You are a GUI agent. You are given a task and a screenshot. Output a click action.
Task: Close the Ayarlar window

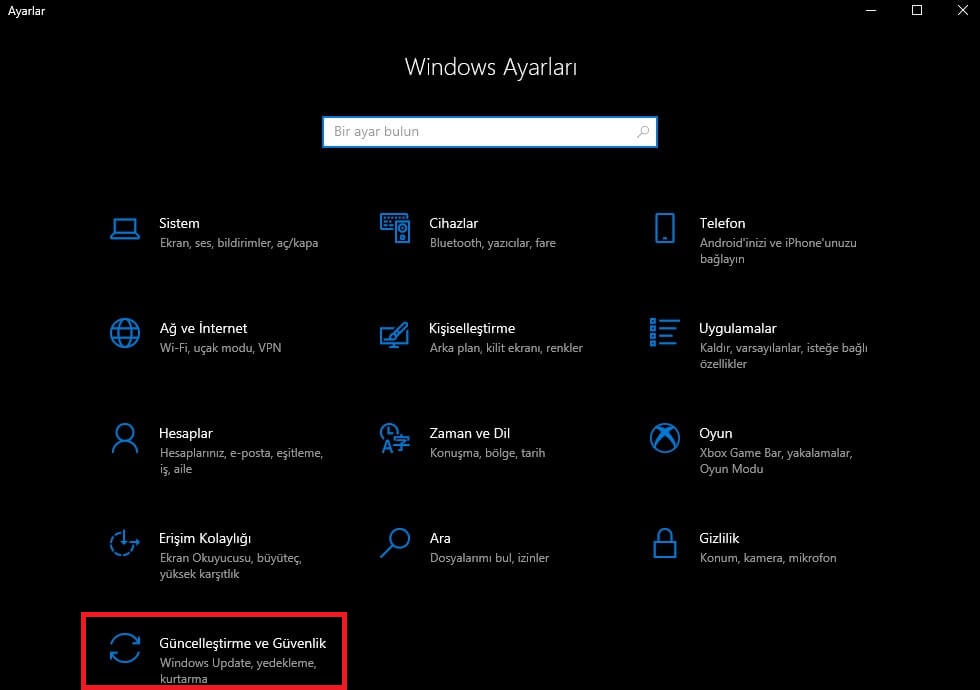tap(962, 11)
